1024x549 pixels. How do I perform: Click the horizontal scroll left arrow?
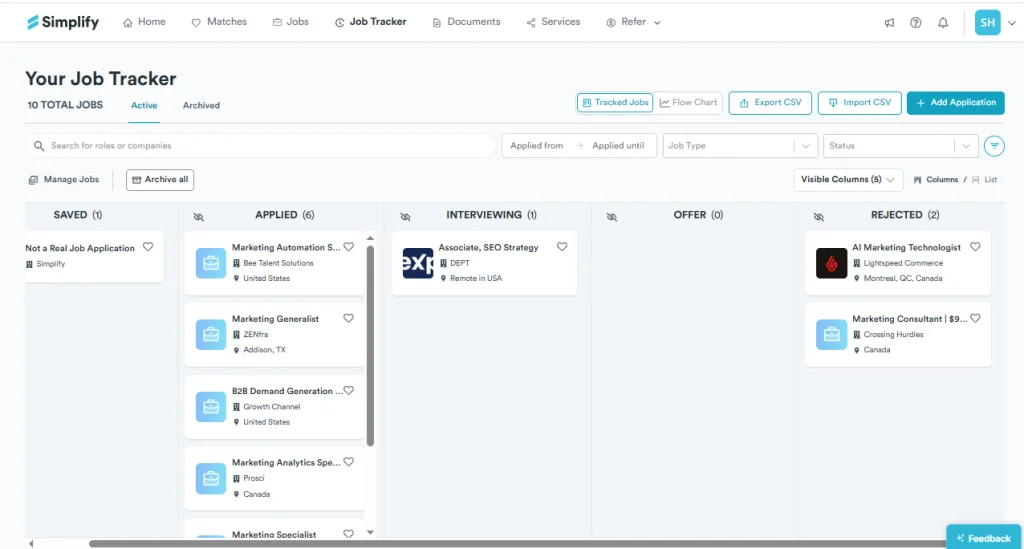click(31, 543)
